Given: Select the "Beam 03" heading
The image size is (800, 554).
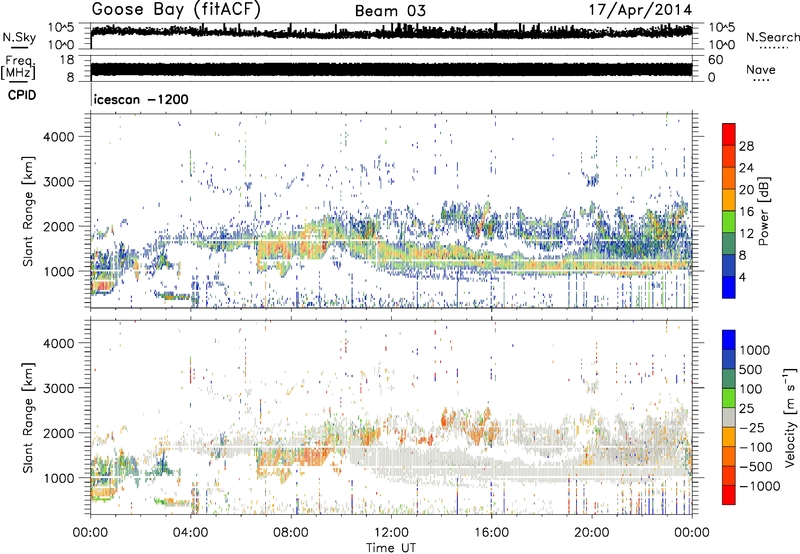Looking at the screenshot, I should (x=390, y=11).
